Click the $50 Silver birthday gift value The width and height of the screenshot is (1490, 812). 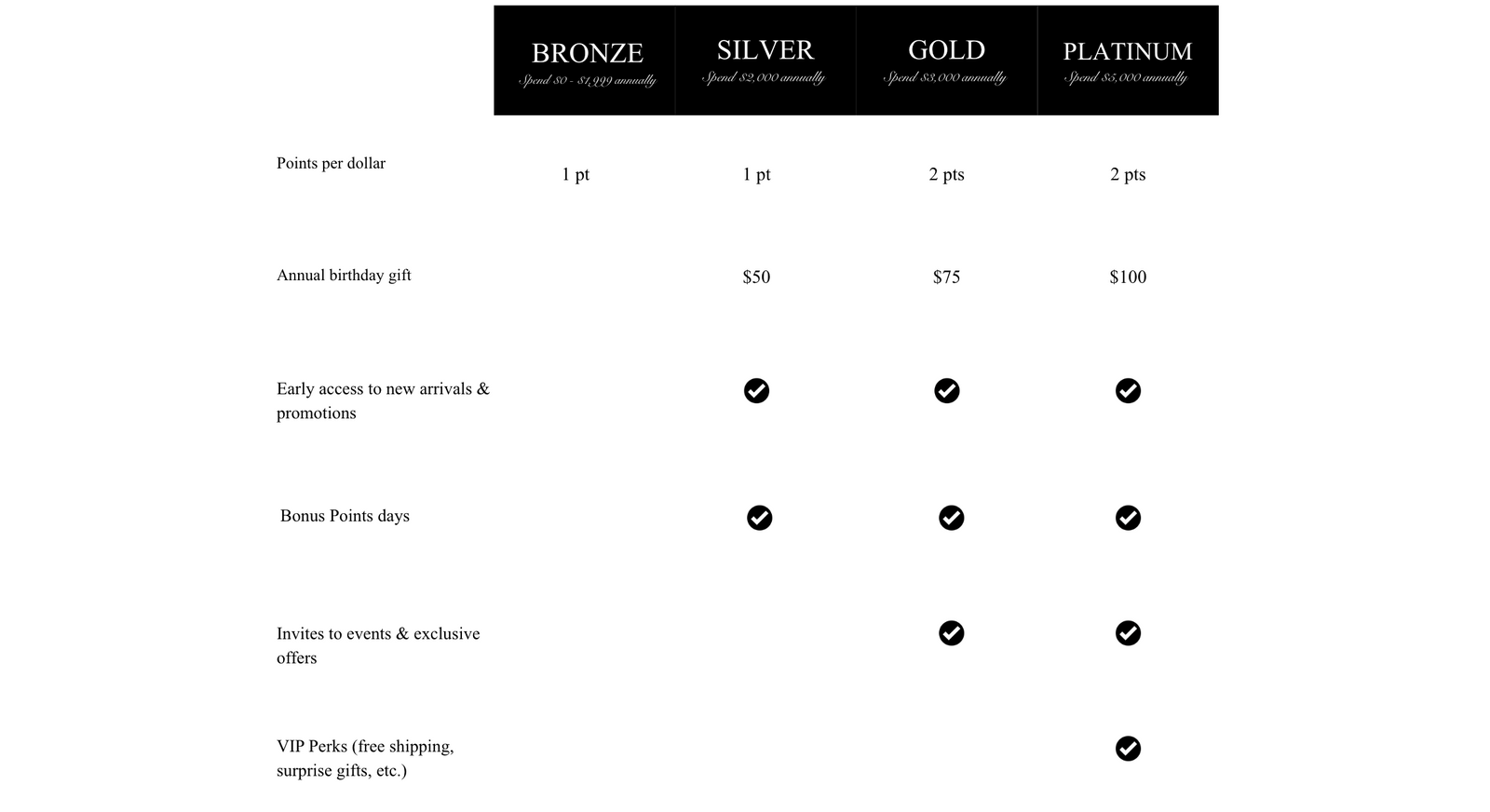click(756, 277)
